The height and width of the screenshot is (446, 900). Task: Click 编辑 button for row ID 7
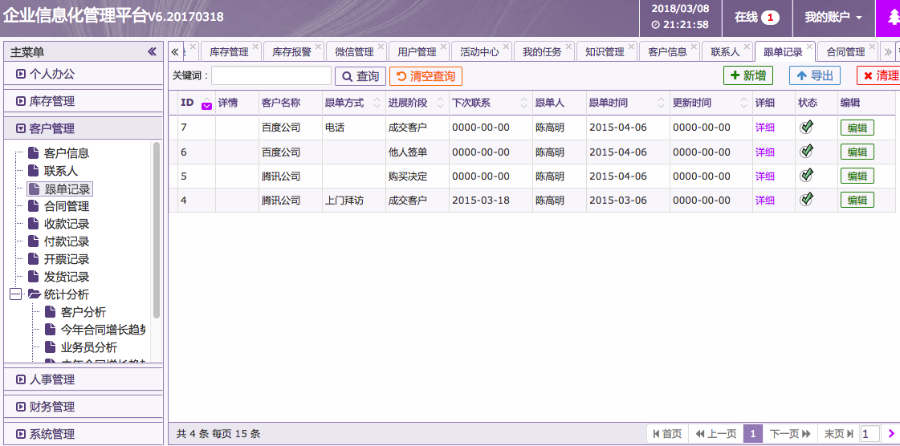[857, 127]
